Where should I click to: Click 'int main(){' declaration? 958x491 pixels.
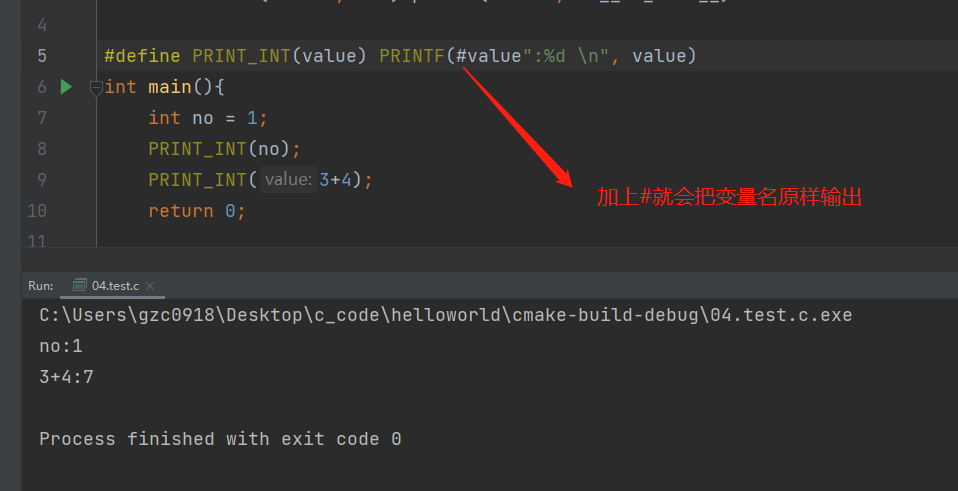click(164, 87)
